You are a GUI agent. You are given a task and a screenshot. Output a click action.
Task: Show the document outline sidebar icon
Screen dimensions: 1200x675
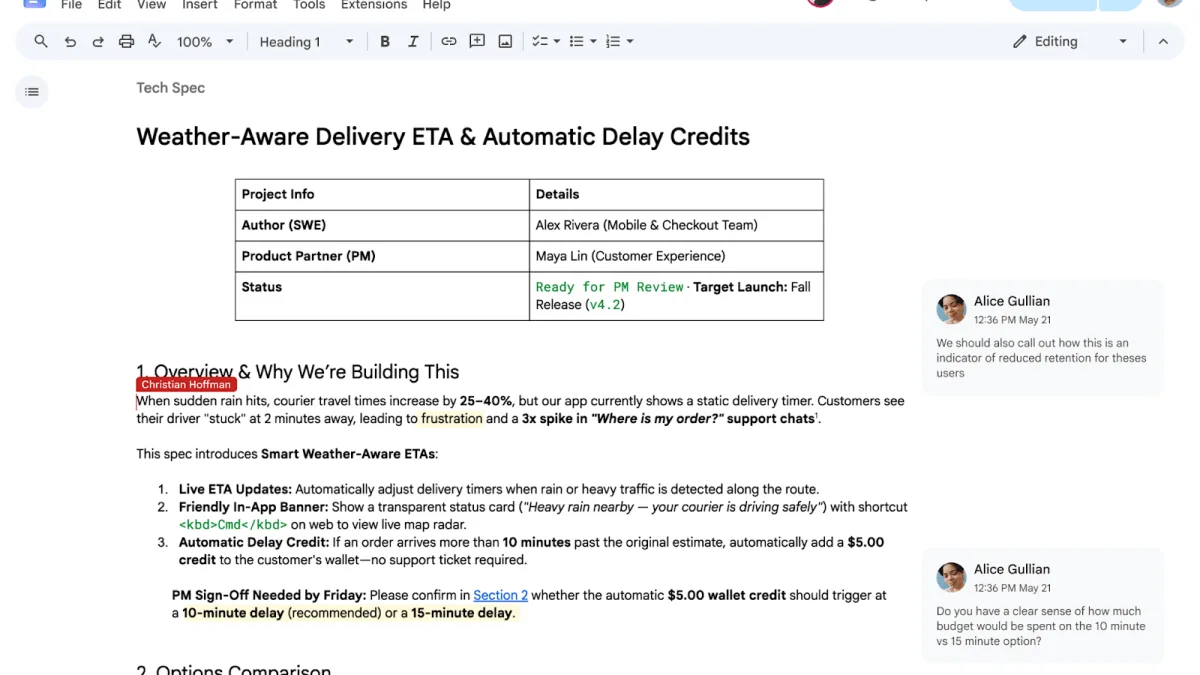pos(32,92)
